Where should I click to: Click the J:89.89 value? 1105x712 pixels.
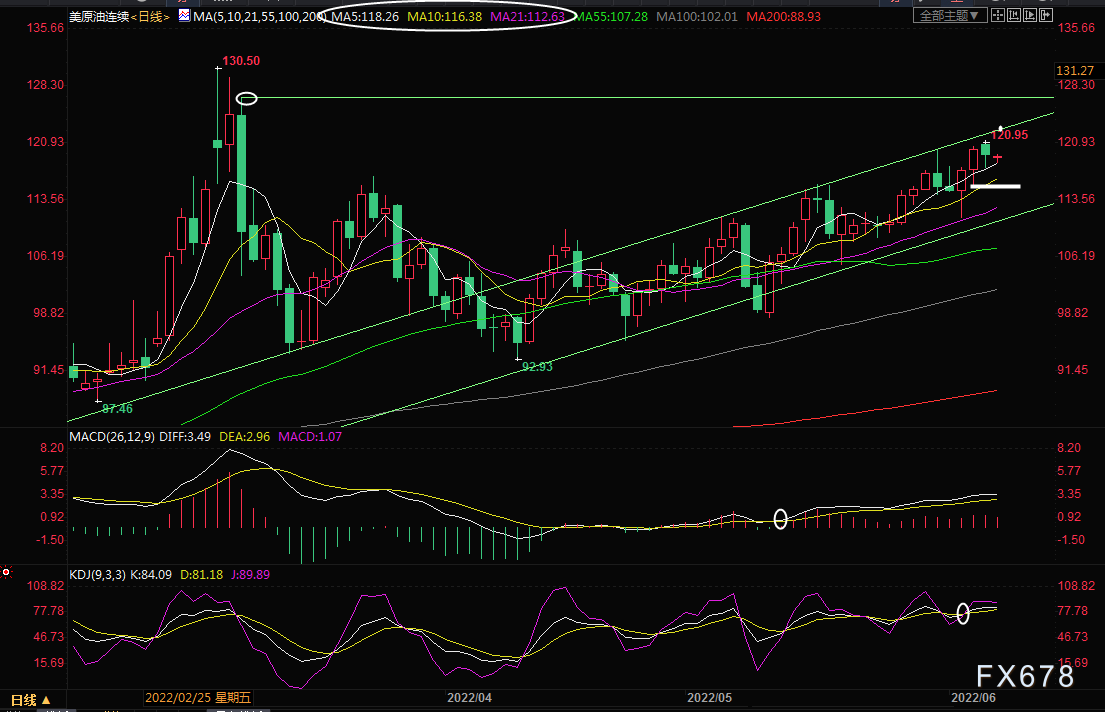point(250,575)
